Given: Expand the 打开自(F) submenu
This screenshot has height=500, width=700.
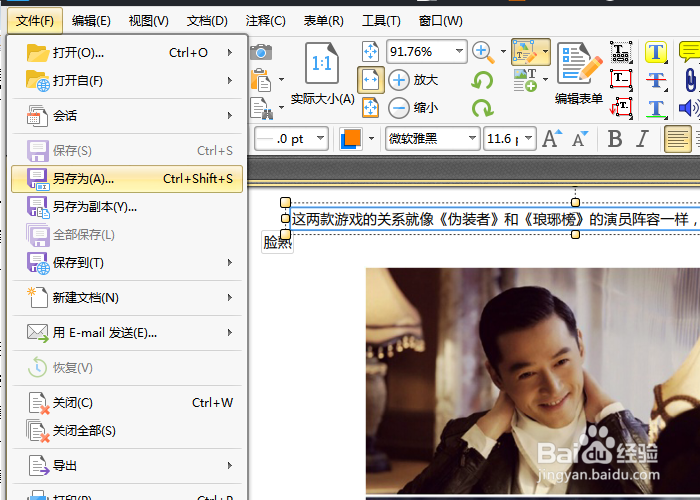Looking at the screenshot, I should [127, 81].
